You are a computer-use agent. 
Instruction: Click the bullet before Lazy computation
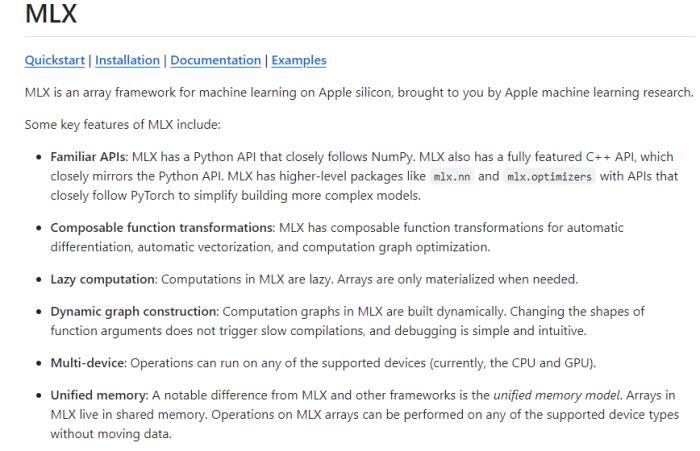pyautogui.click(x=39, y=280)
